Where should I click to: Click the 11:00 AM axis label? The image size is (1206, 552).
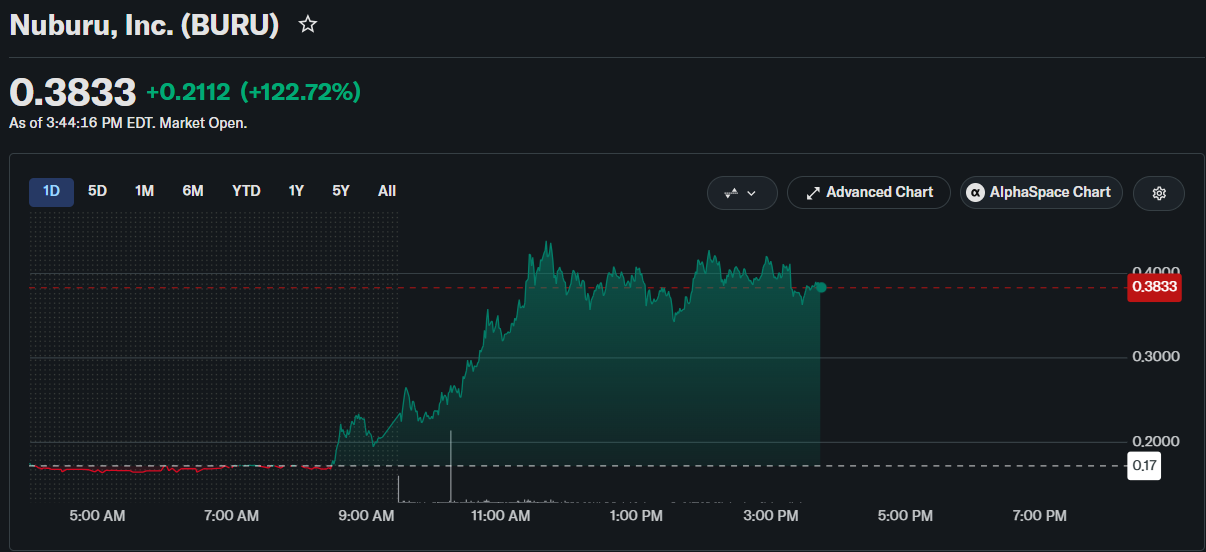(500, 516)
